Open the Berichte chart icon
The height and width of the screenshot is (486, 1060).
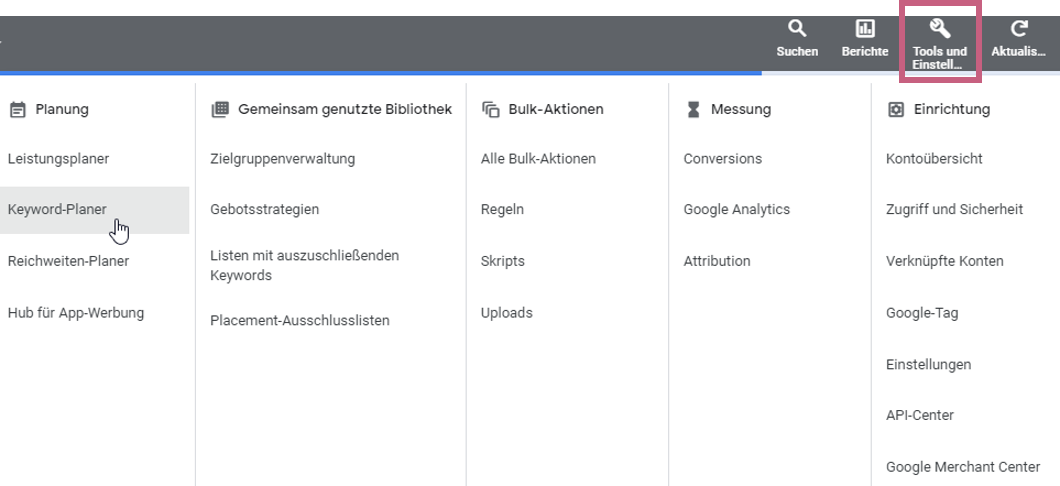865,29
